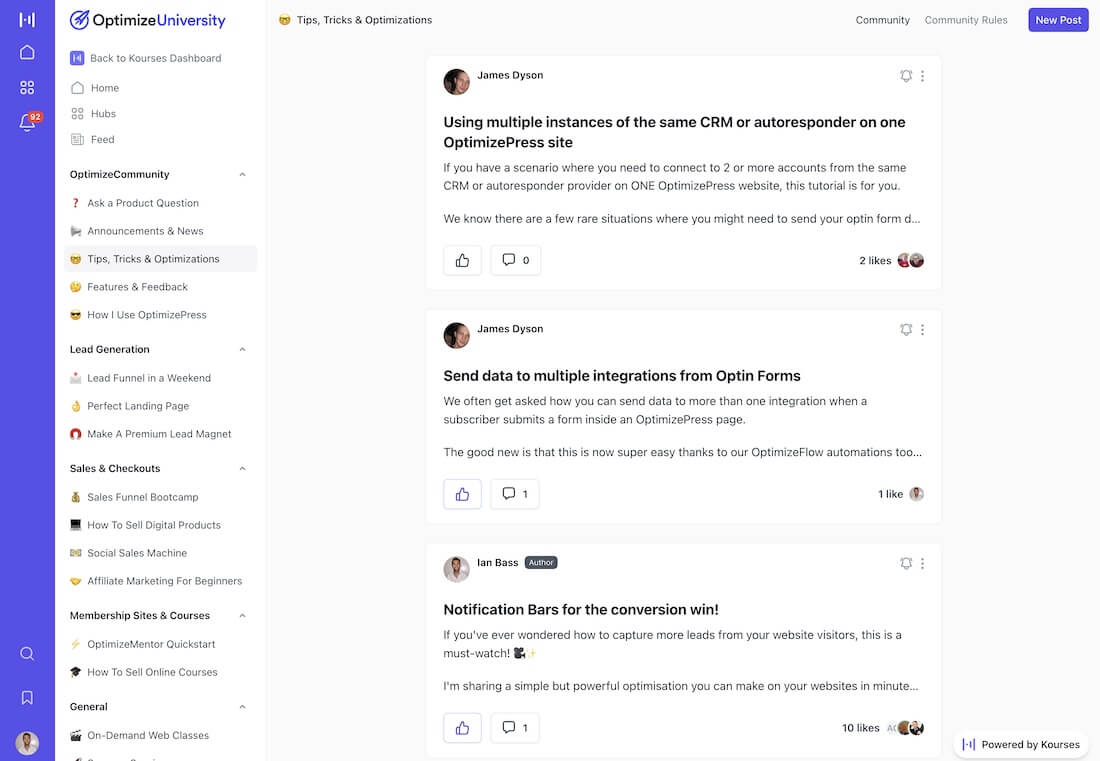
Task: Open more options on Send data post
Action: (x=923, y=330)
